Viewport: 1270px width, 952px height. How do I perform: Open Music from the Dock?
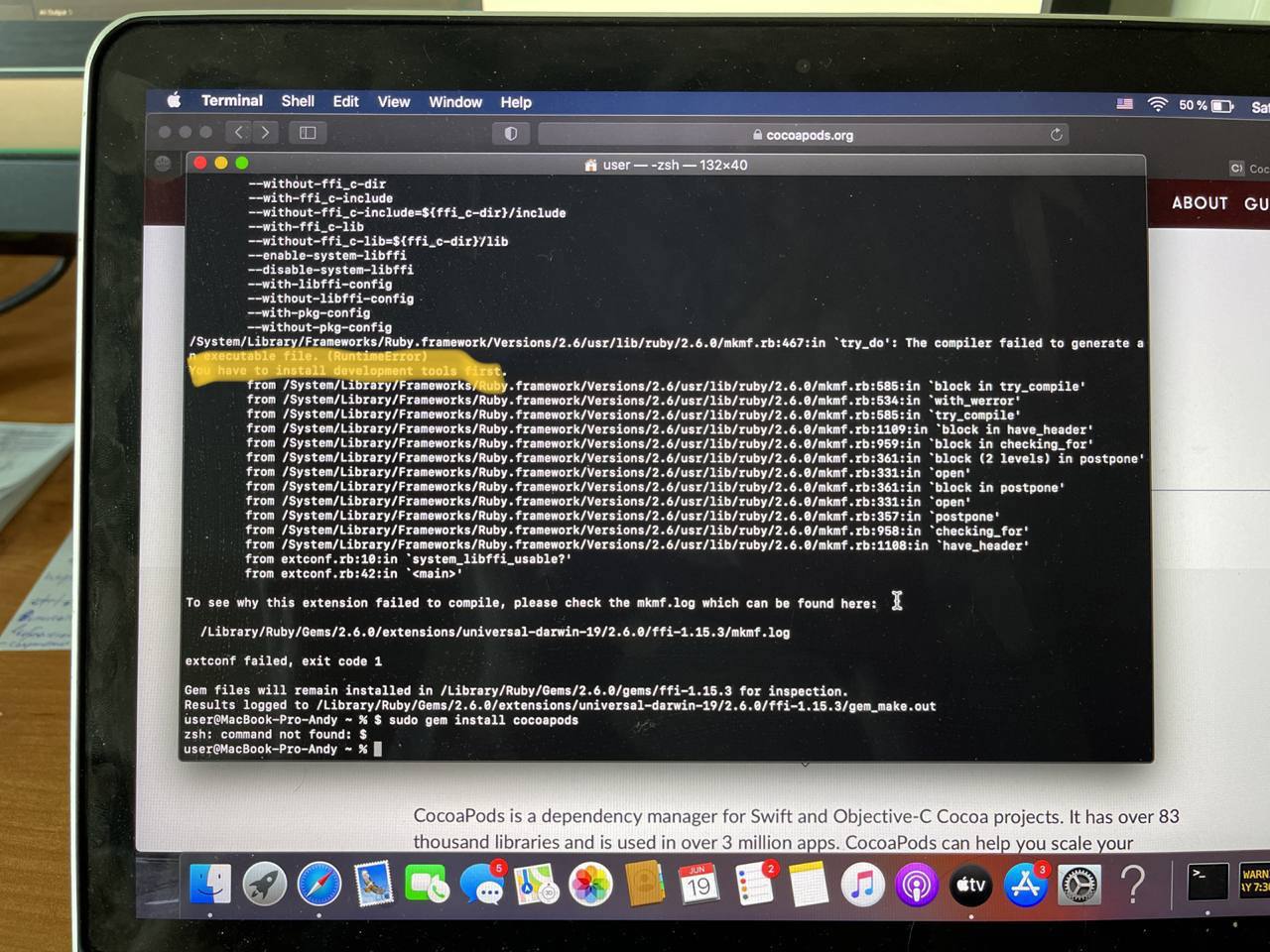point(862,885)
